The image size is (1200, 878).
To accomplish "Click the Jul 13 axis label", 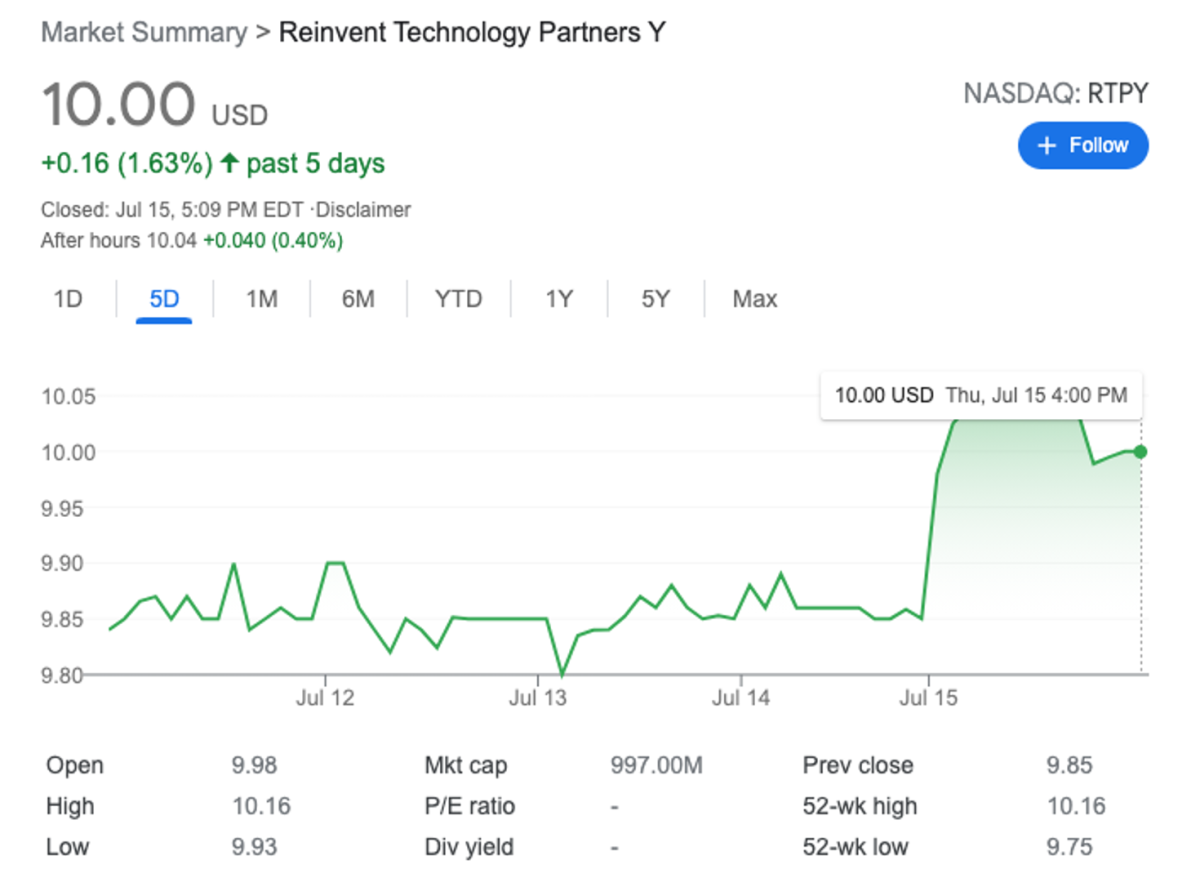I will coord(538,698).
